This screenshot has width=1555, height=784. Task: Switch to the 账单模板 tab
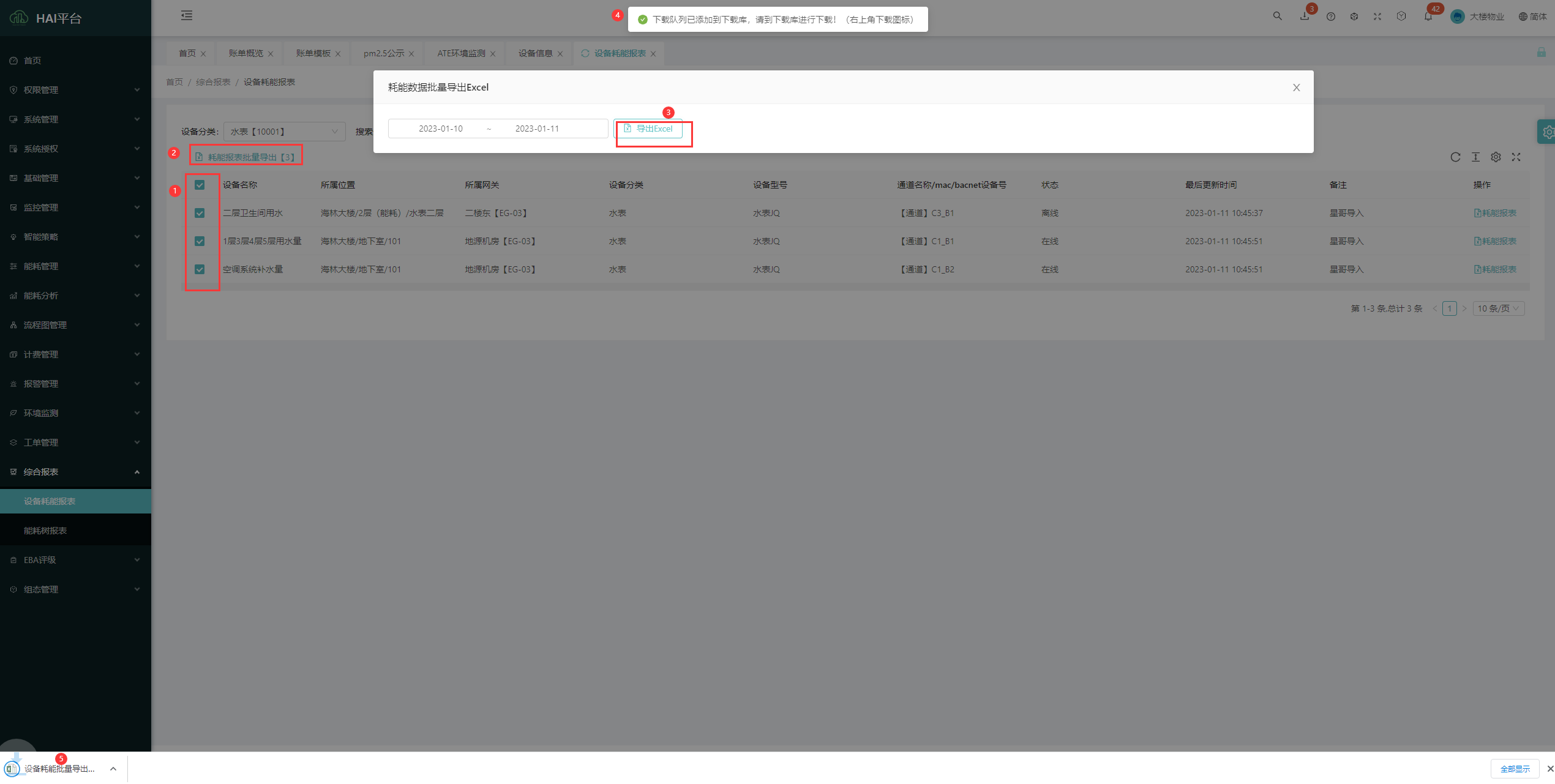313,53
